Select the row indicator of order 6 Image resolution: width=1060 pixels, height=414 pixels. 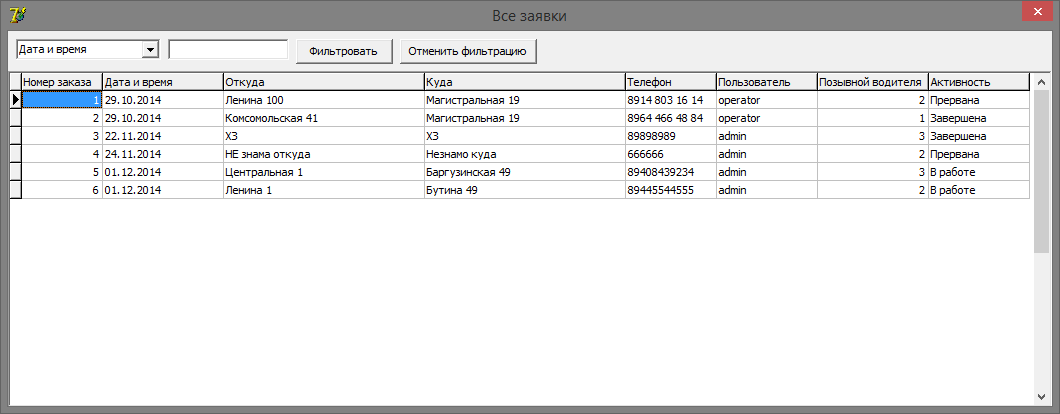[x=15, y=190]
